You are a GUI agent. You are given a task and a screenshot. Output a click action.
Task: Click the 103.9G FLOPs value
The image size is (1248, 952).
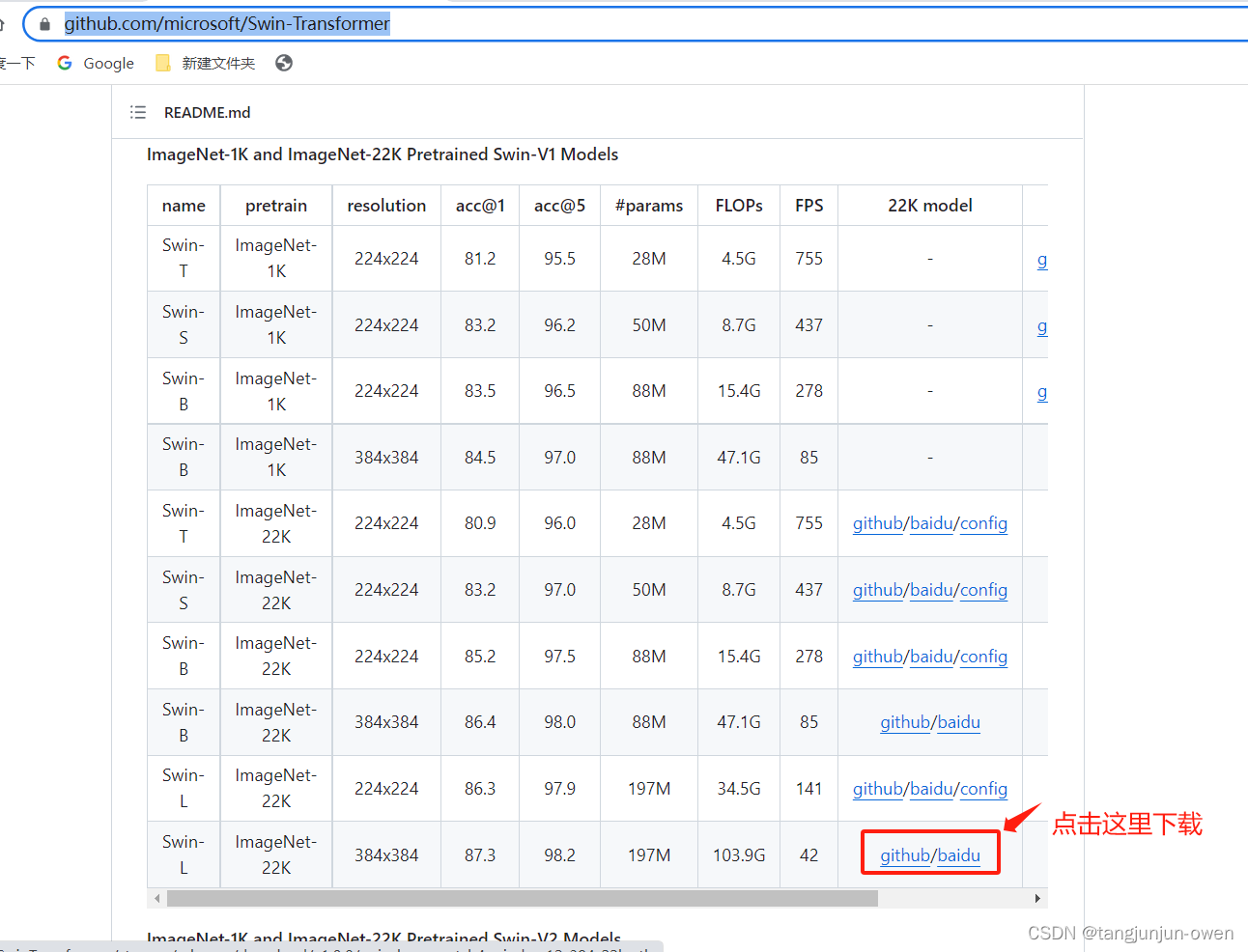tap(739, 855)
